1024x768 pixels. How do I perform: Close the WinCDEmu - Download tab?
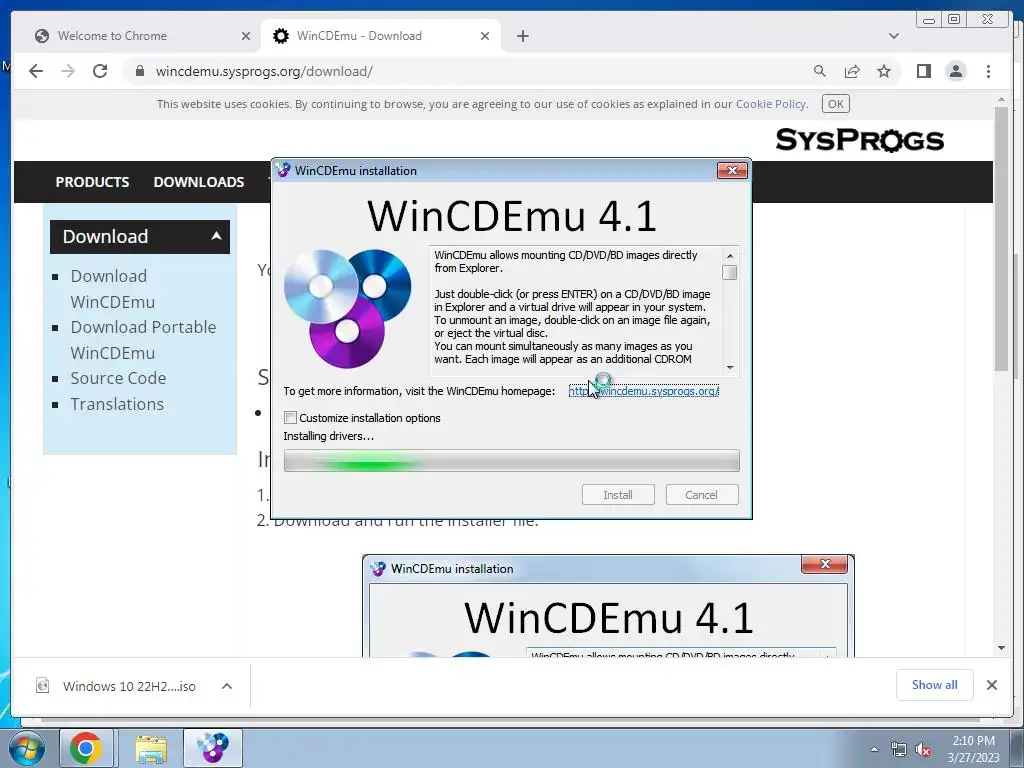coord(485,36)
